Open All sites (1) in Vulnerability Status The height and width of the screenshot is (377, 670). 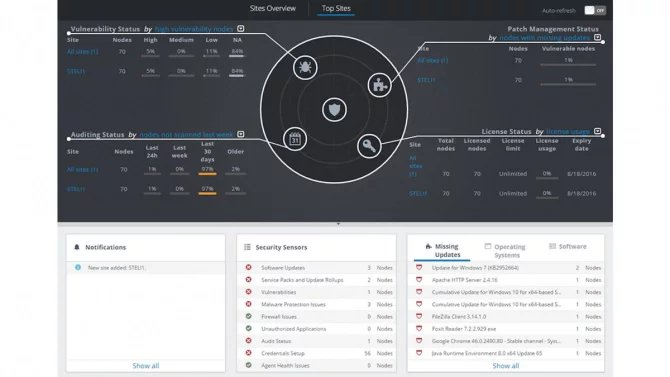(x=82, y=52)
